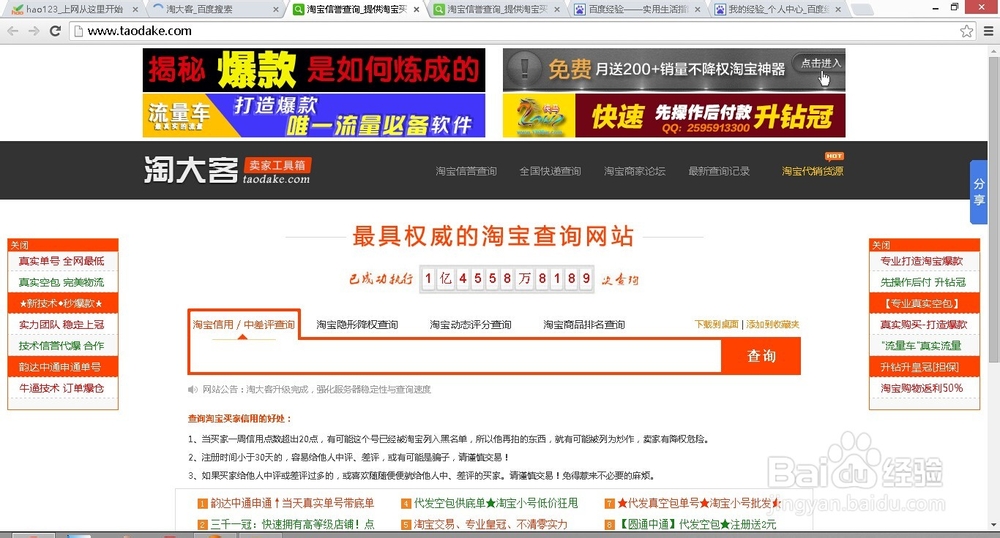Open the 淘宝代销货源 nav item

812,171
